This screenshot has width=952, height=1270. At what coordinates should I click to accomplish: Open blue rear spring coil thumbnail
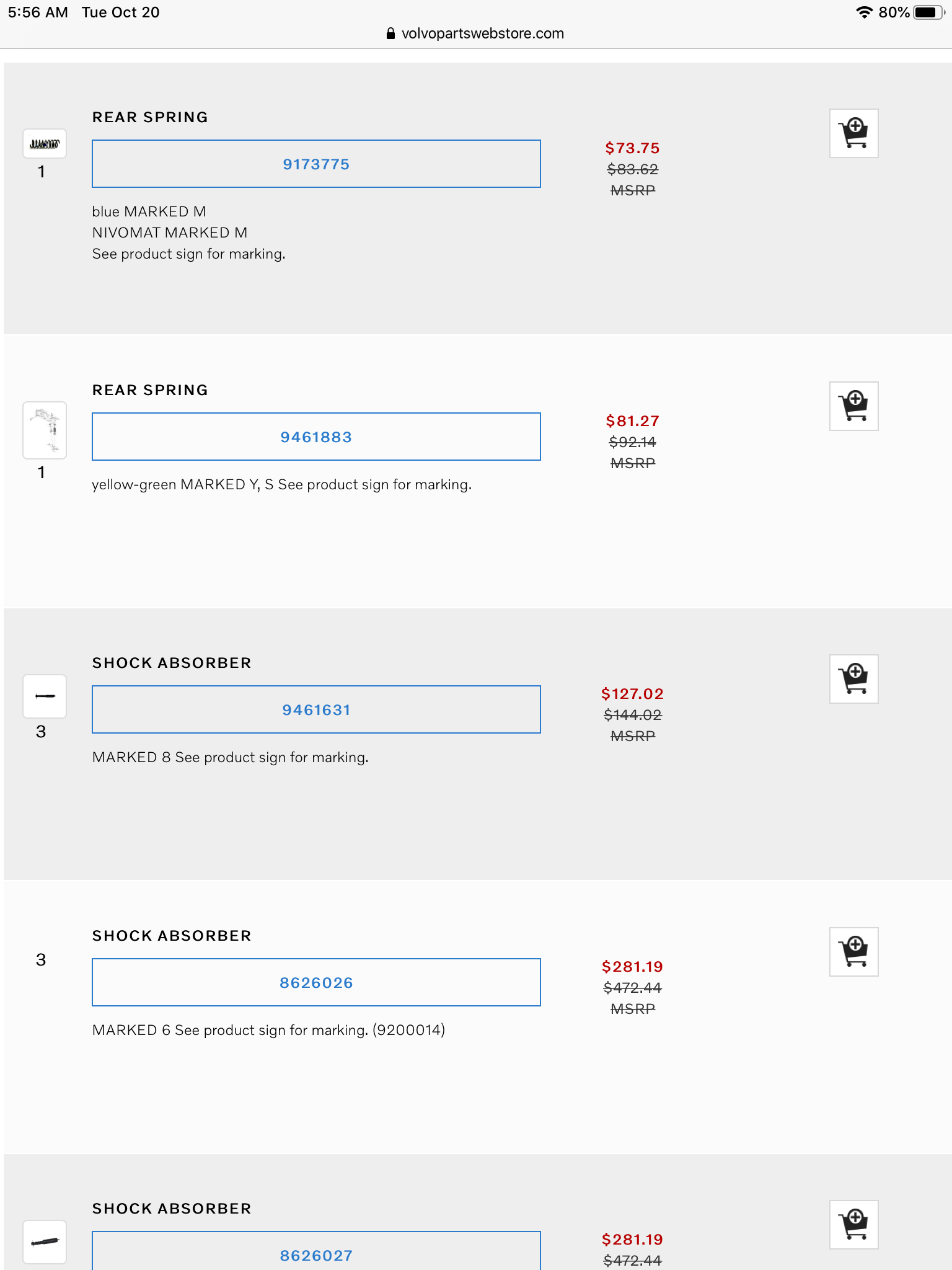coord(45,144)
